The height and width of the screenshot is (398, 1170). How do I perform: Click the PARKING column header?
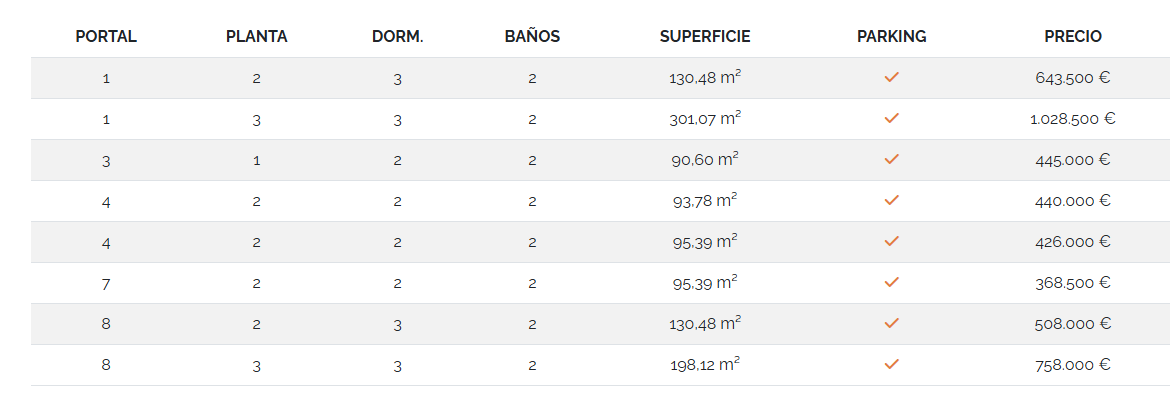pos(892,37)
